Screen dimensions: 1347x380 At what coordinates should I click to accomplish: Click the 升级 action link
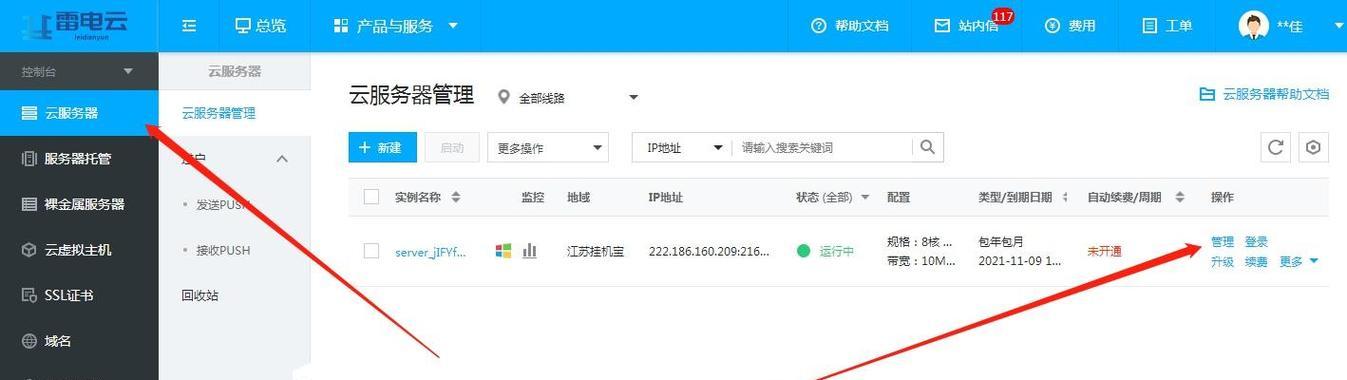[1222, 262]
